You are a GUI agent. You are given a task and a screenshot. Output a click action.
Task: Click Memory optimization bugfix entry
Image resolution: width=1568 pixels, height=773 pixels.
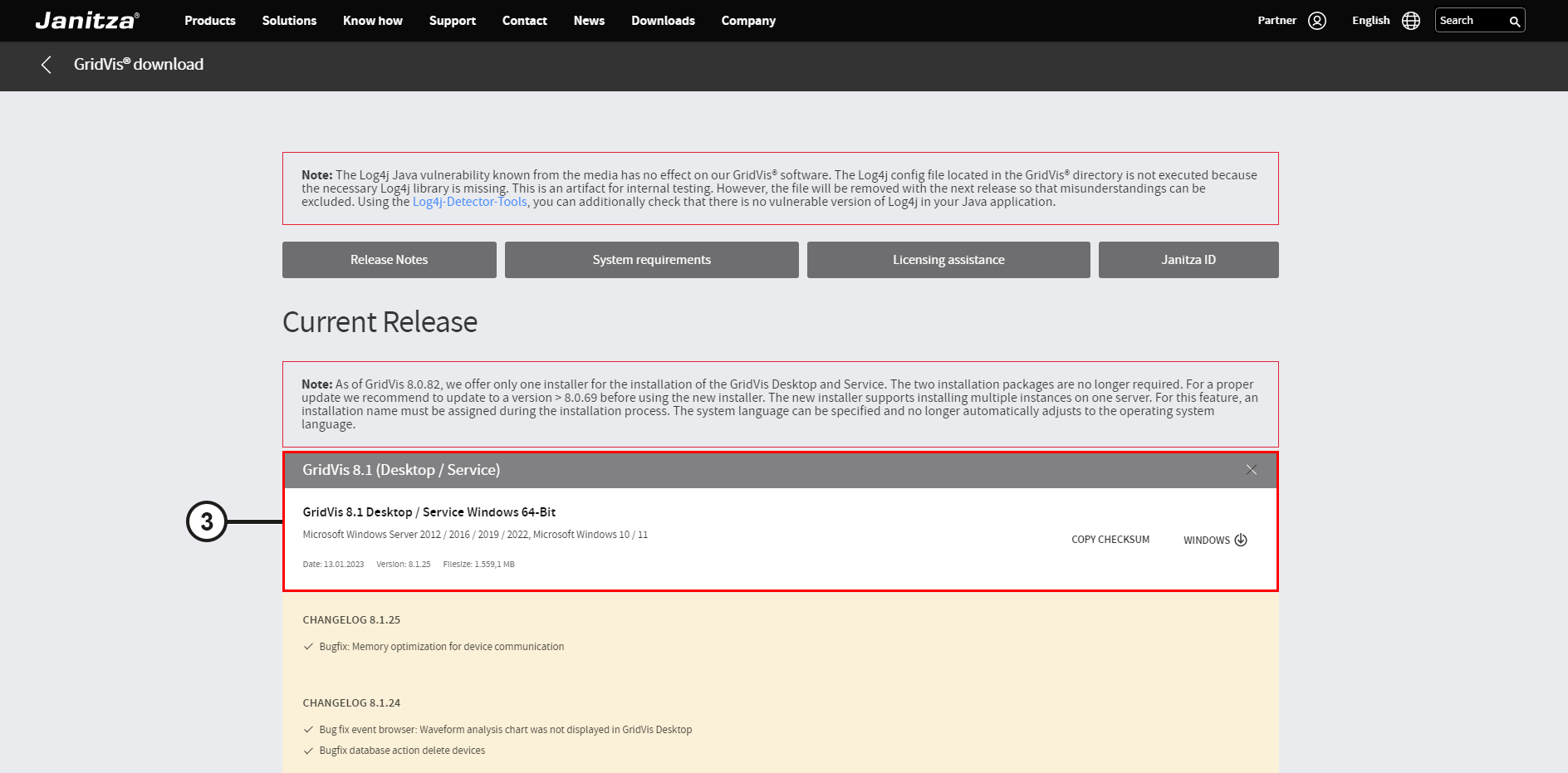[x=442, y=647]
